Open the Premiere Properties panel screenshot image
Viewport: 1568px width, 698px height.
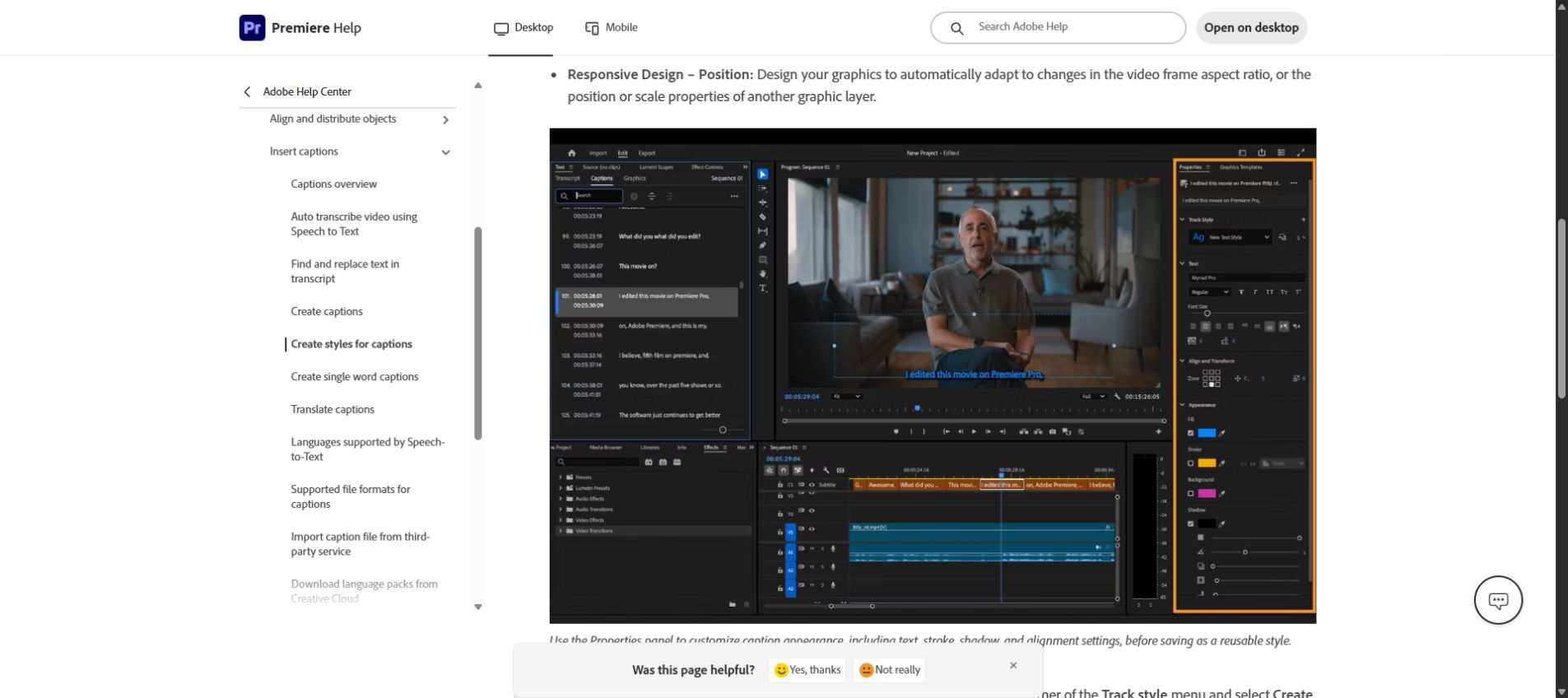coord(933,375)
